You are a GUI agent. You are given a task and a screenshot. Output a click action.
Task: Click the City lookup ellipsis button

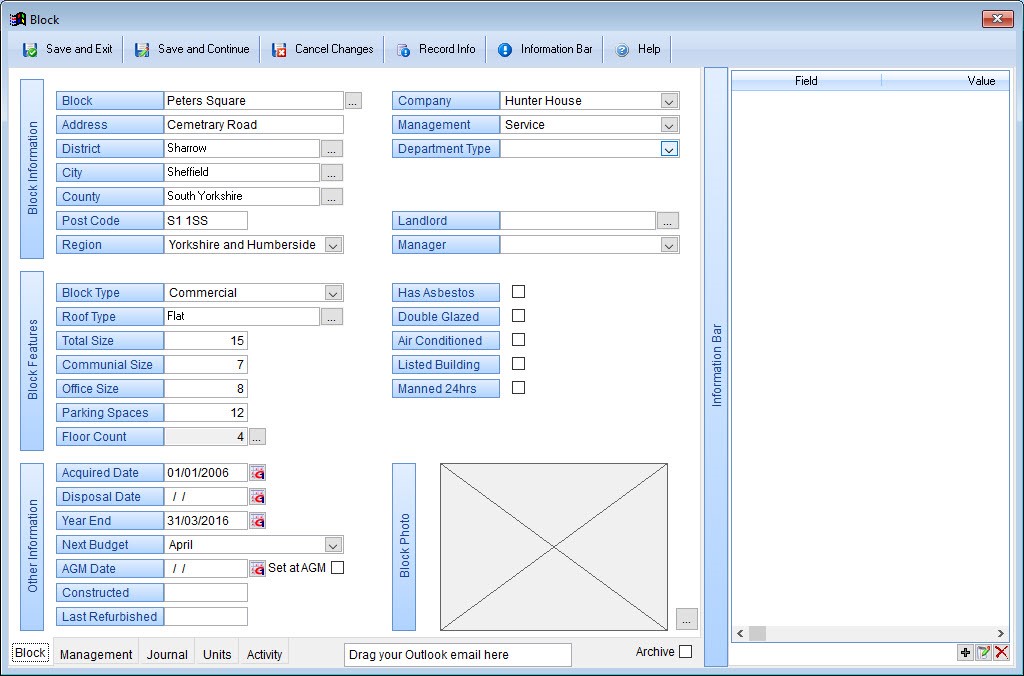[332, 173]
